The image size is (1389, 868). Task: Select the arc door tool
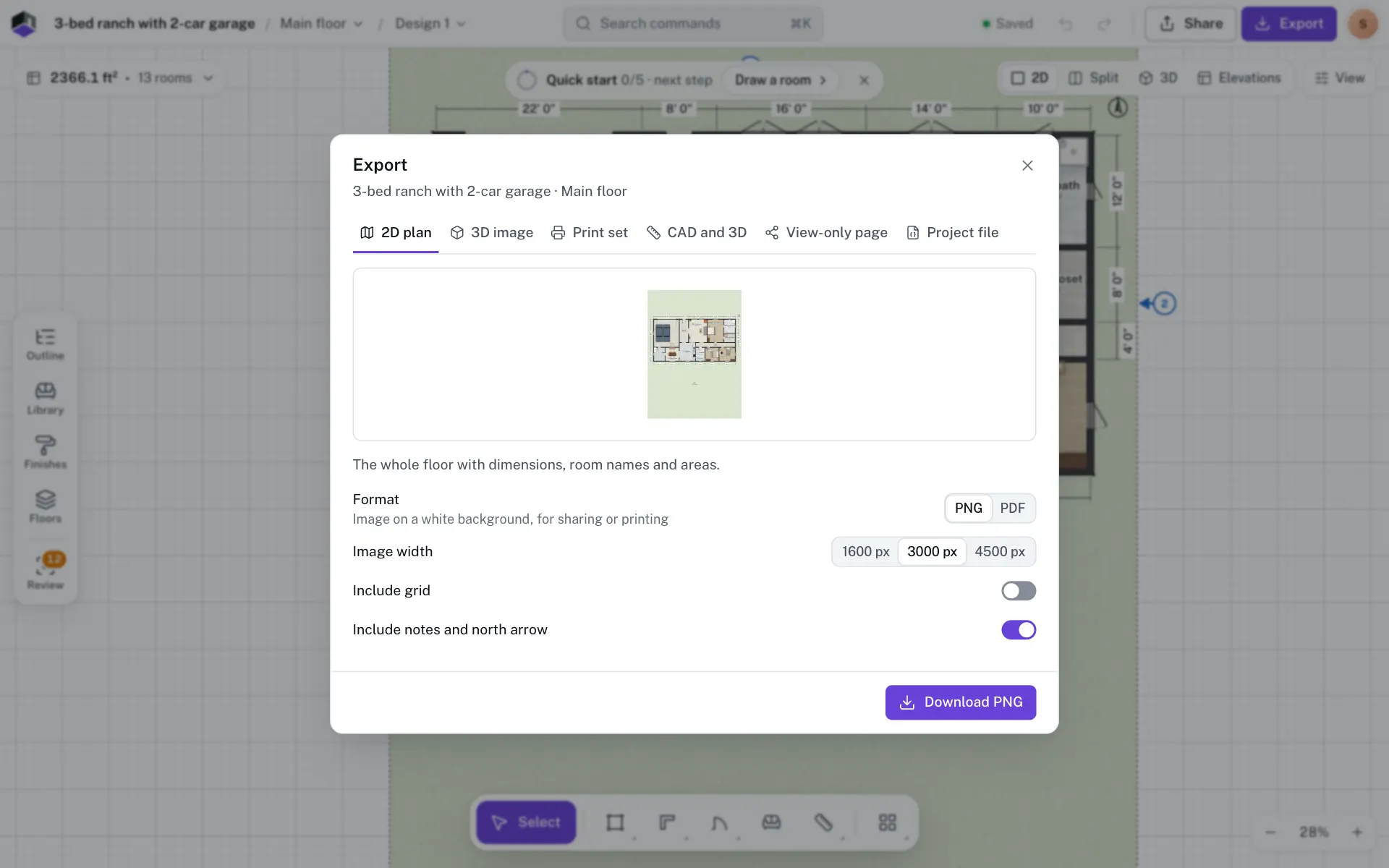click(719, 822)
